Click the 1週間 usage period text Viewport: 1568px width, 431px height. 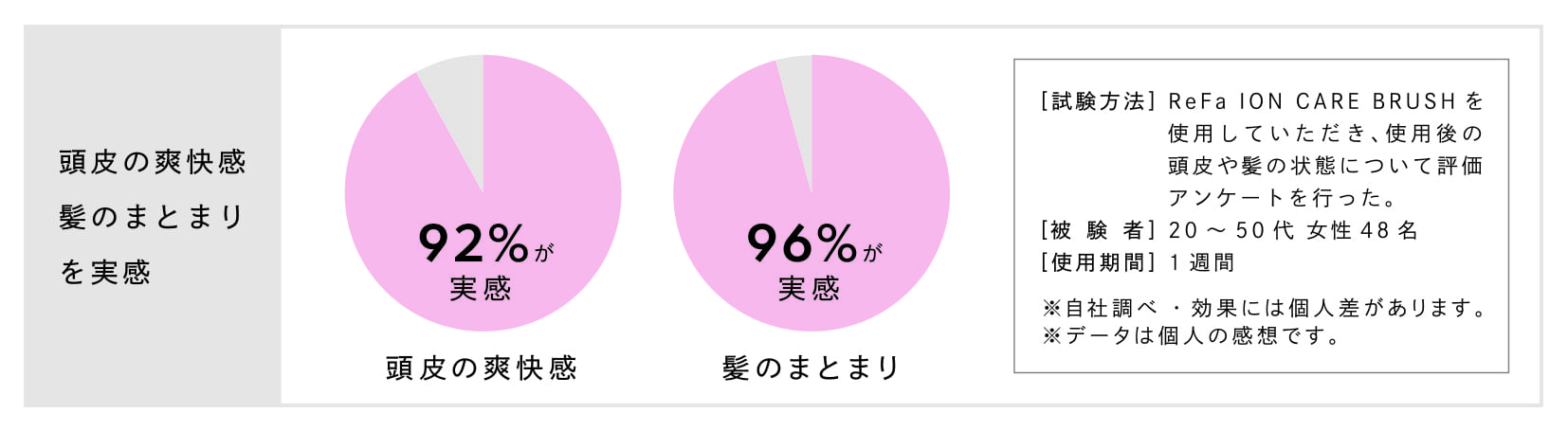[x=1201, y=262]
